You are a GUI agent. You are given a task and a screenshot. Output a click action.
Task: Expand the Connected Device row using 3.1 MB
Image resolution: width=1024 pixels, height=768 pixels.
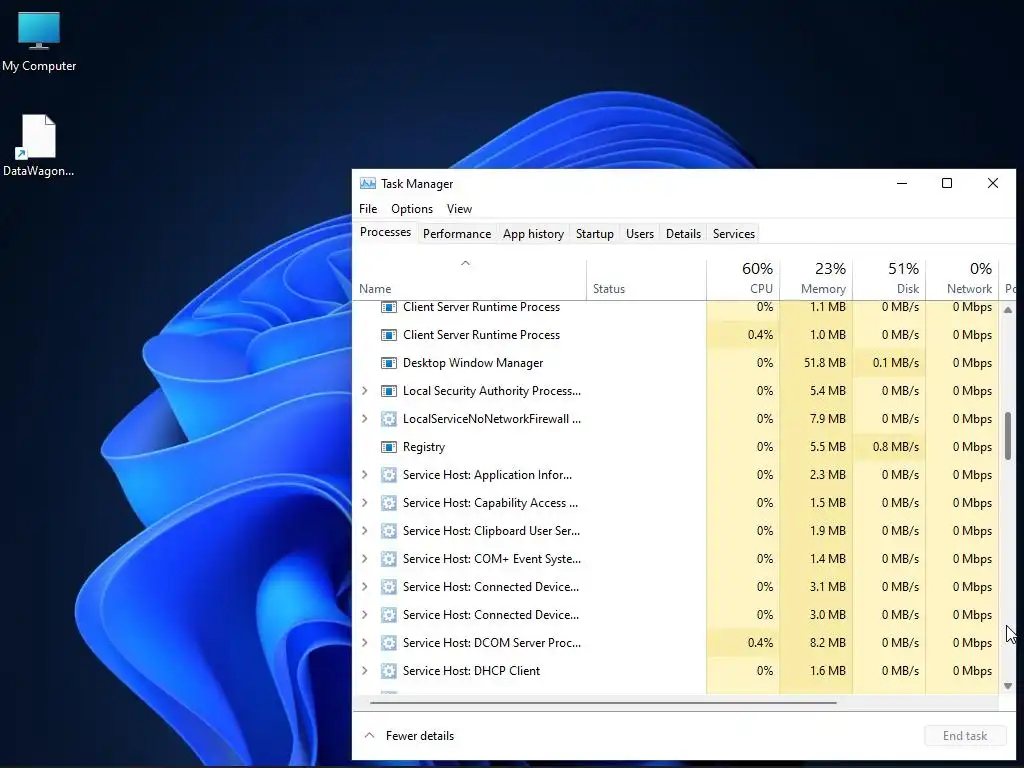tap(365, 587)
